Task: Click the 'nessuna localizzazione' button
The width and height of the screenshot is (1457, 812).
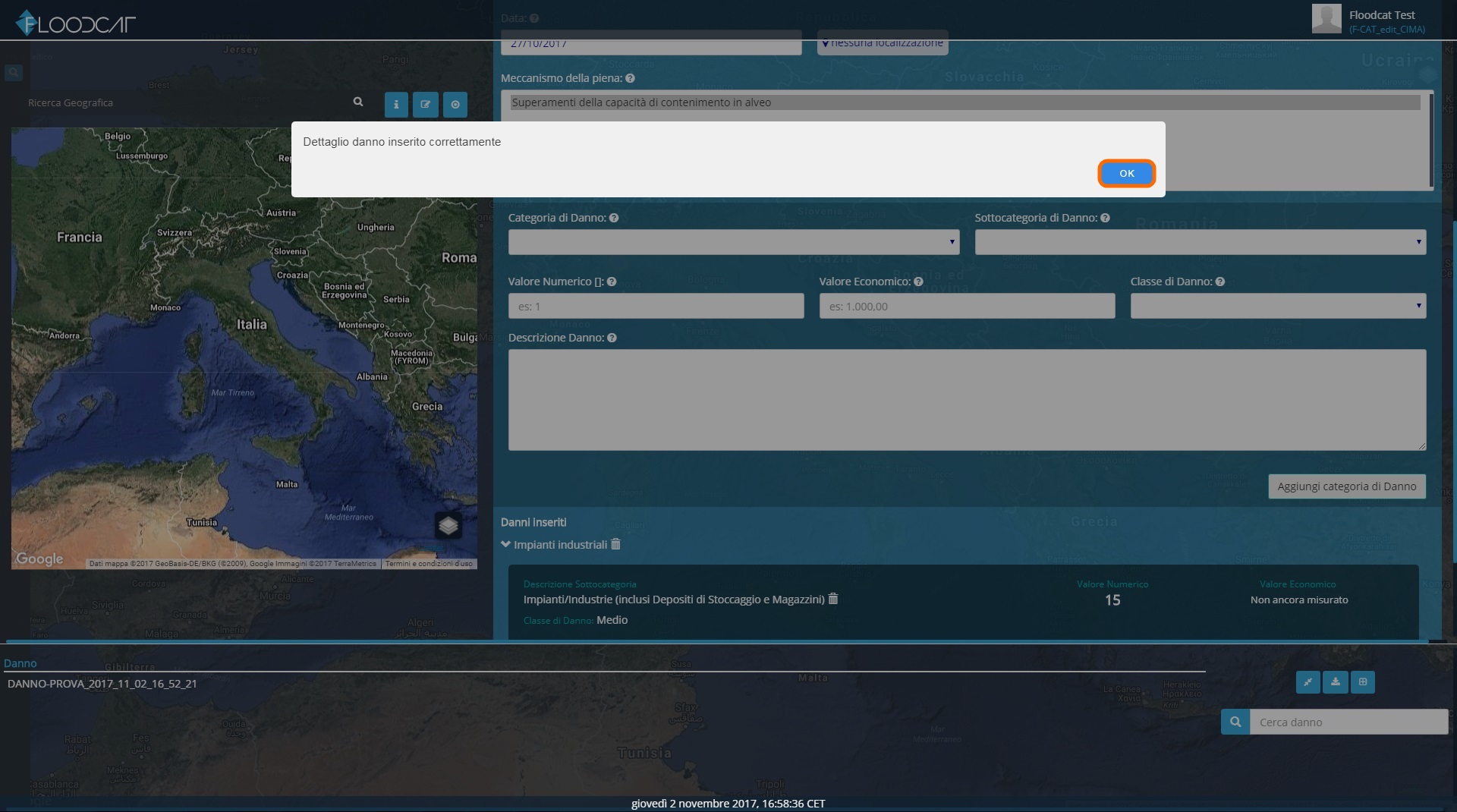Action: (883, 42)
